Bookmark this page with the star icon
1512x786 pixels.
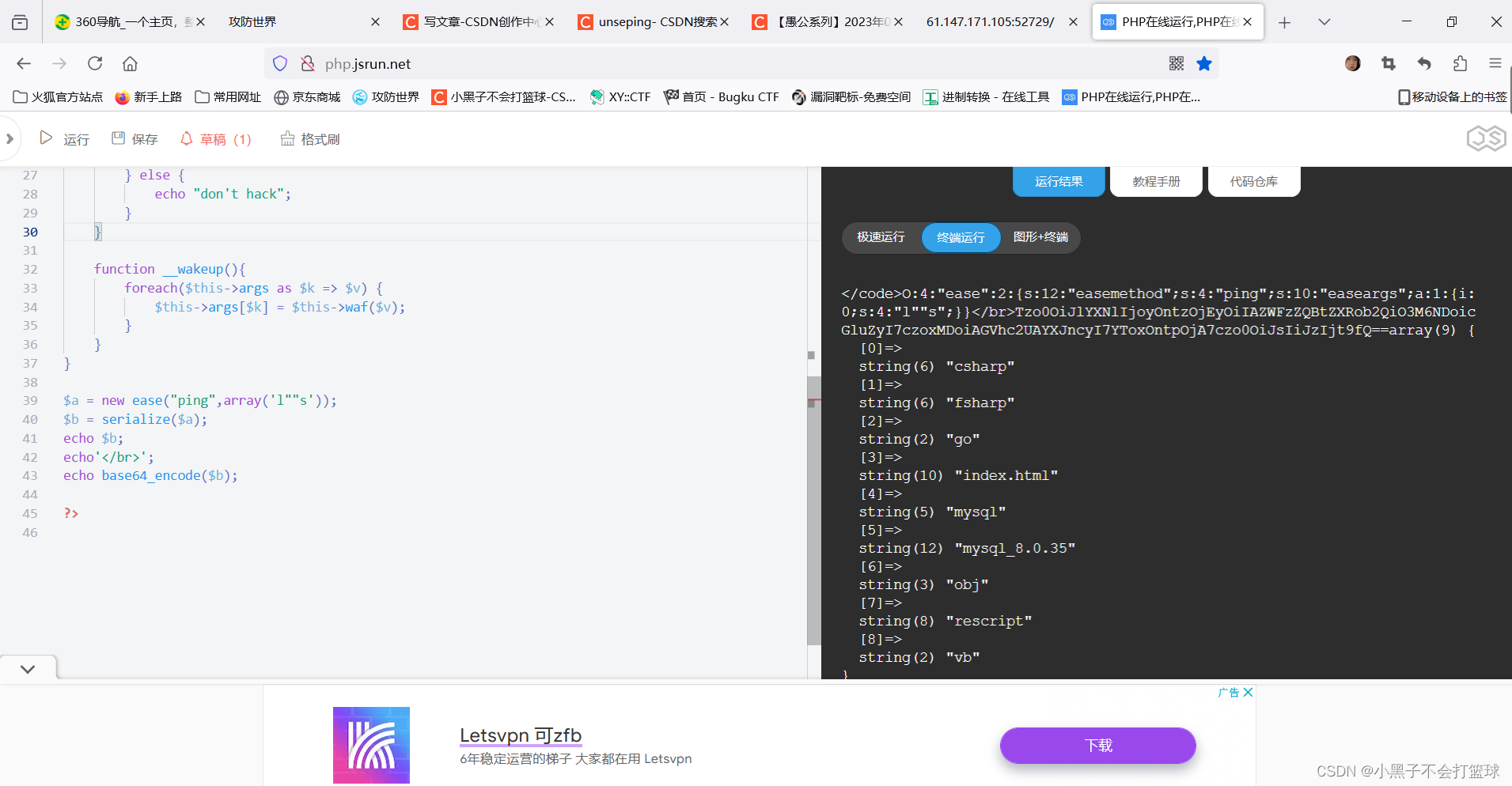1204,63
